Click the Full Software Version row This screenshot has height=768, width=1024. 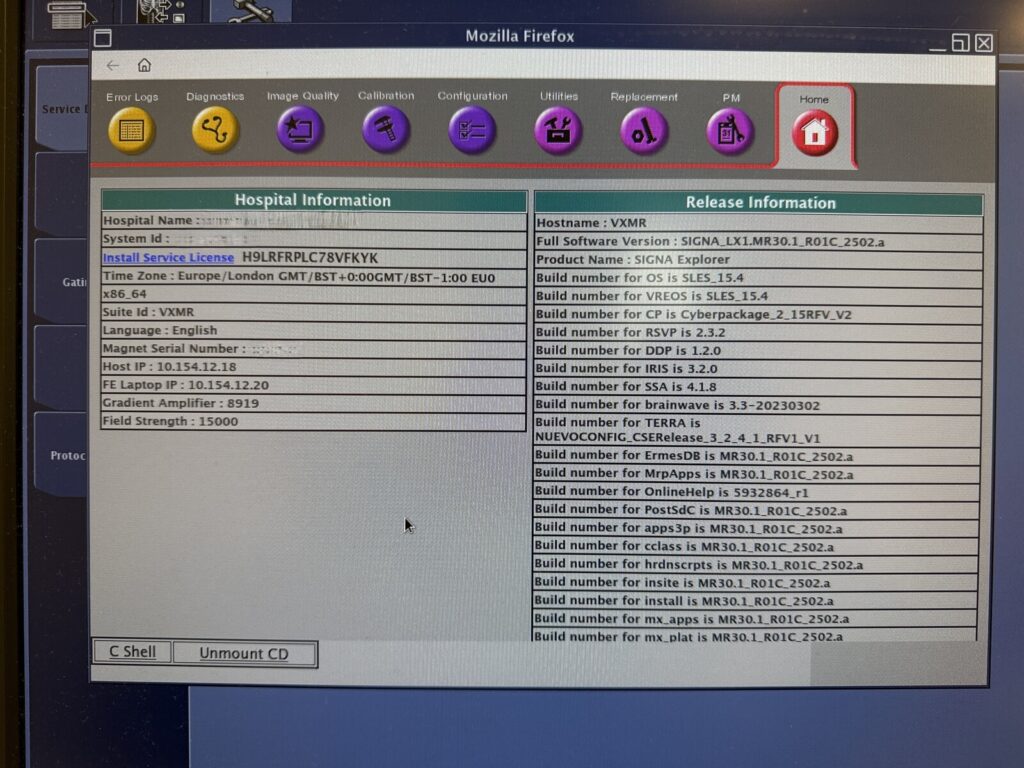pyautogui.click(x=759, y=242)
